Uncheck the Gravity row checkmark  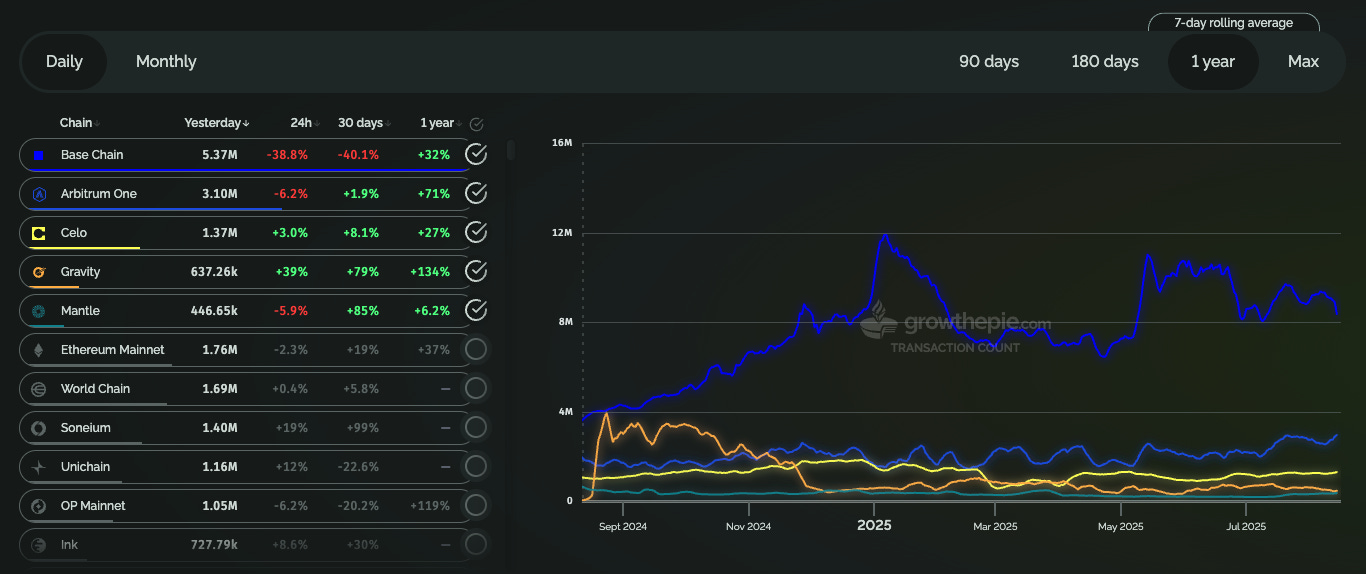click(x=477, y=271)
